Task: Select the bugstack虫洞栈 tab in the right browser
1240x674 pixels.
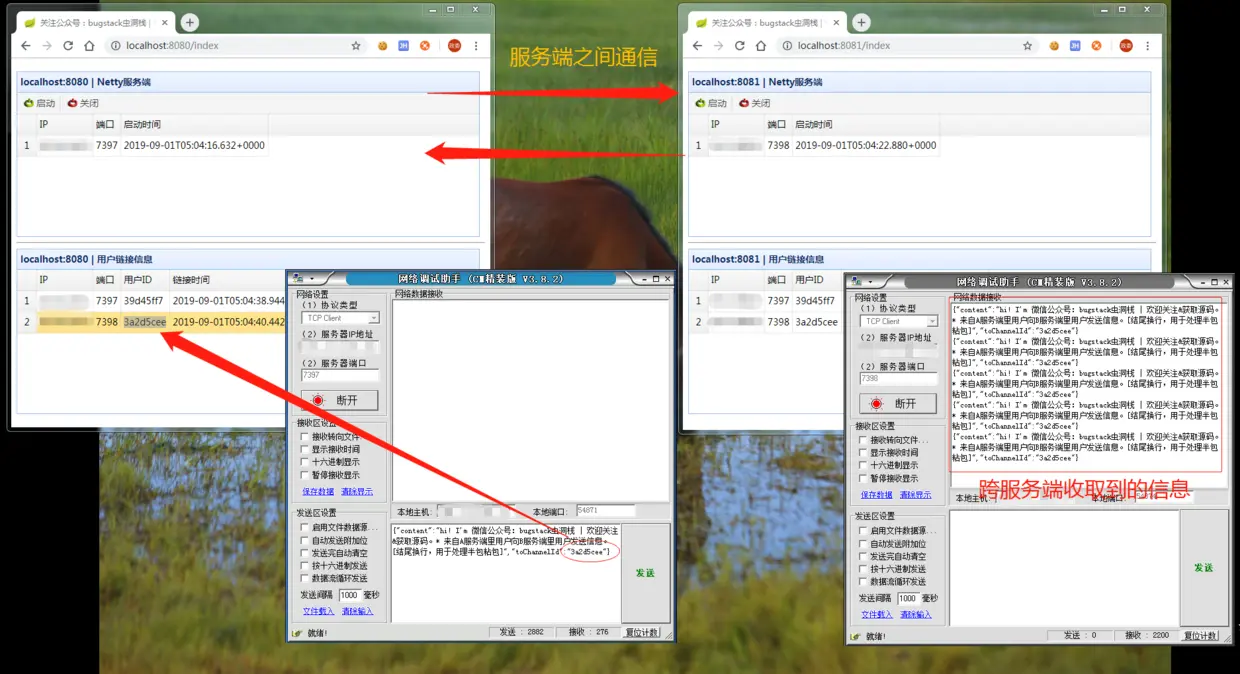Action: (760, 20)
